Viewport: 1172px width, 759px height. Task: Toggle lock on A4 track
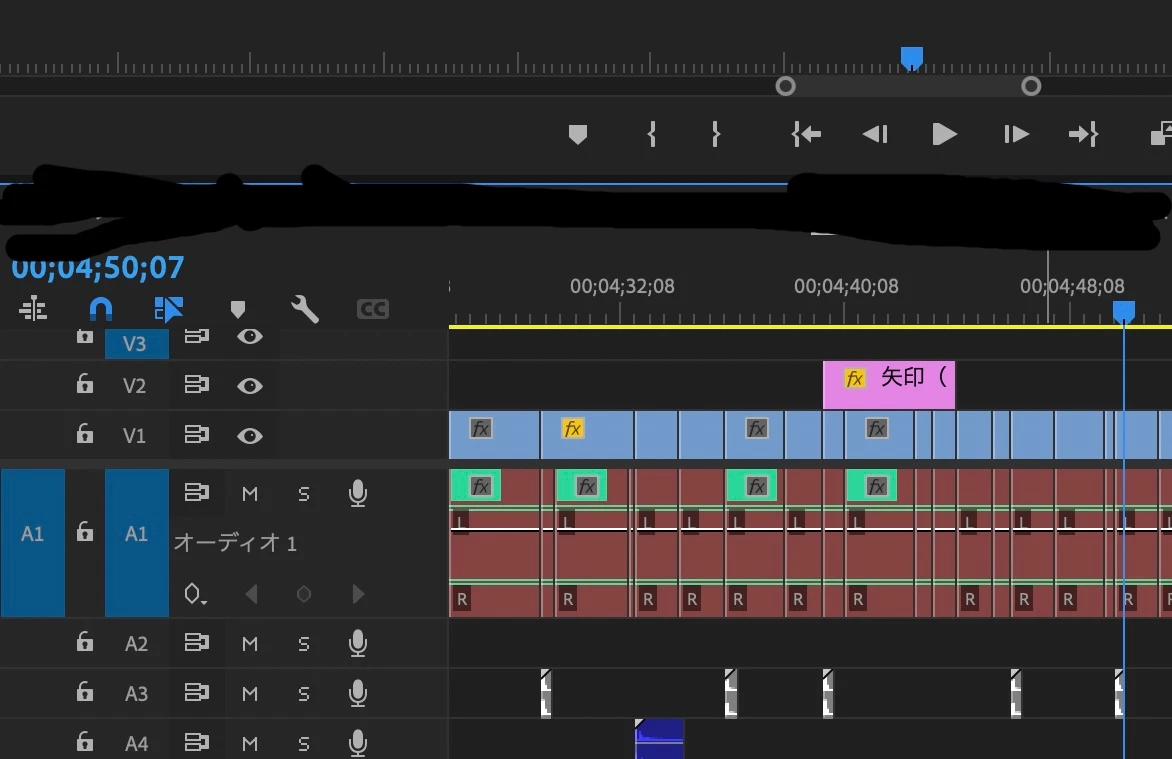(84, 741)
